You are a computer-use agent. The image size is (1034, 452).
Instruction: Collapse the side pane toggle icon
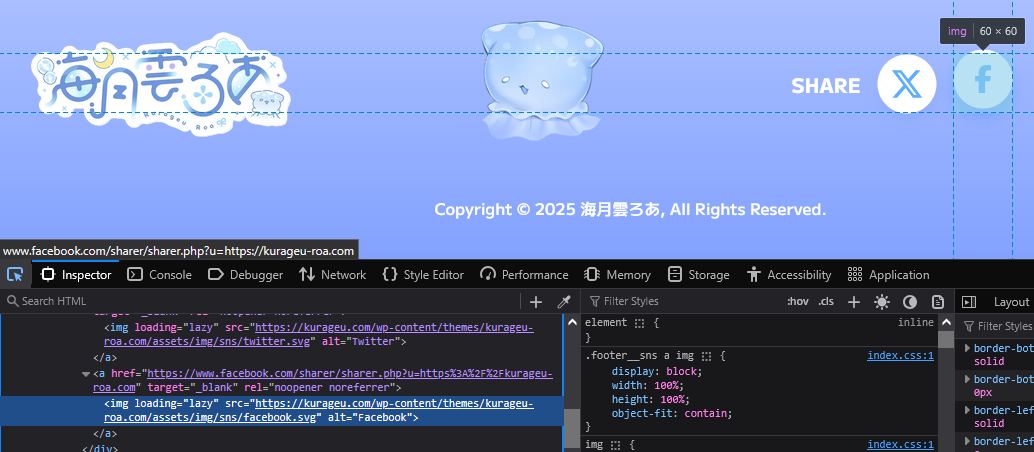[x=969, y=302]
